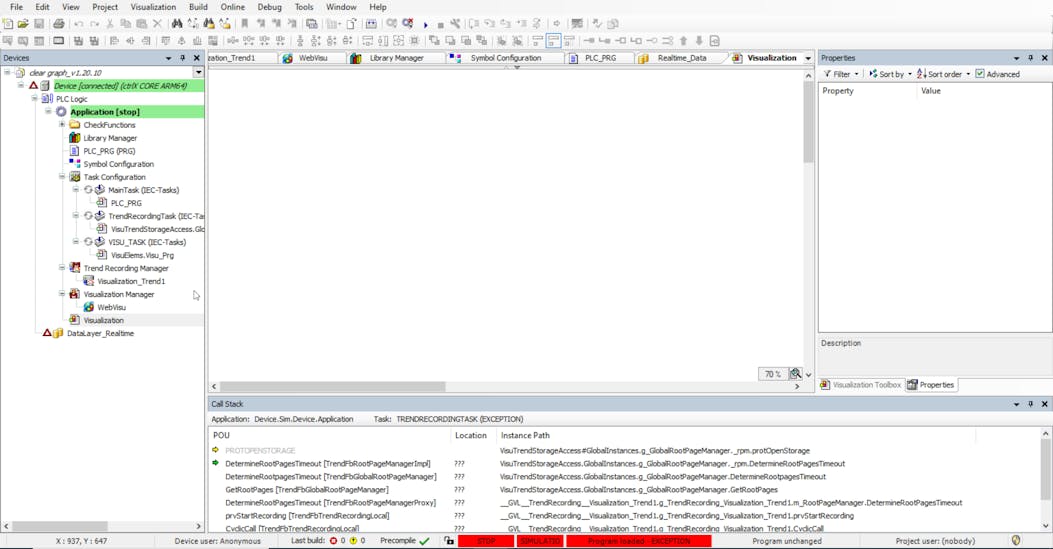Click the horizontal scrollbar of the editor
This screenshot has height=549, width=1053.
pyautogui.click(x=332, y=386)
